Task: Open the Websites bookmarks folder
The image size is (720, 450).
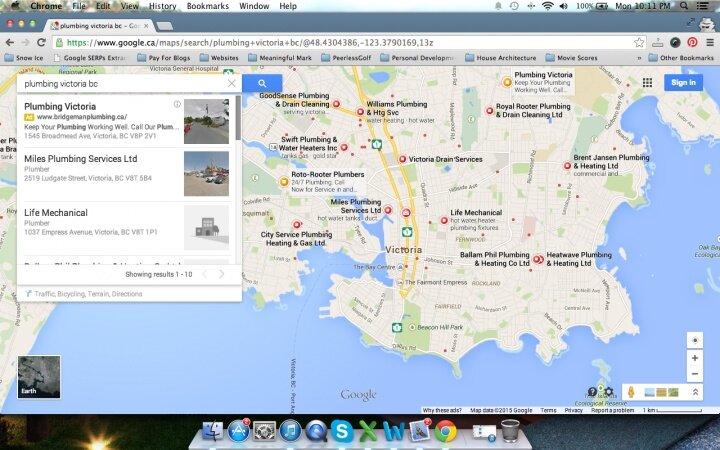Action: (x=219, y=58)
